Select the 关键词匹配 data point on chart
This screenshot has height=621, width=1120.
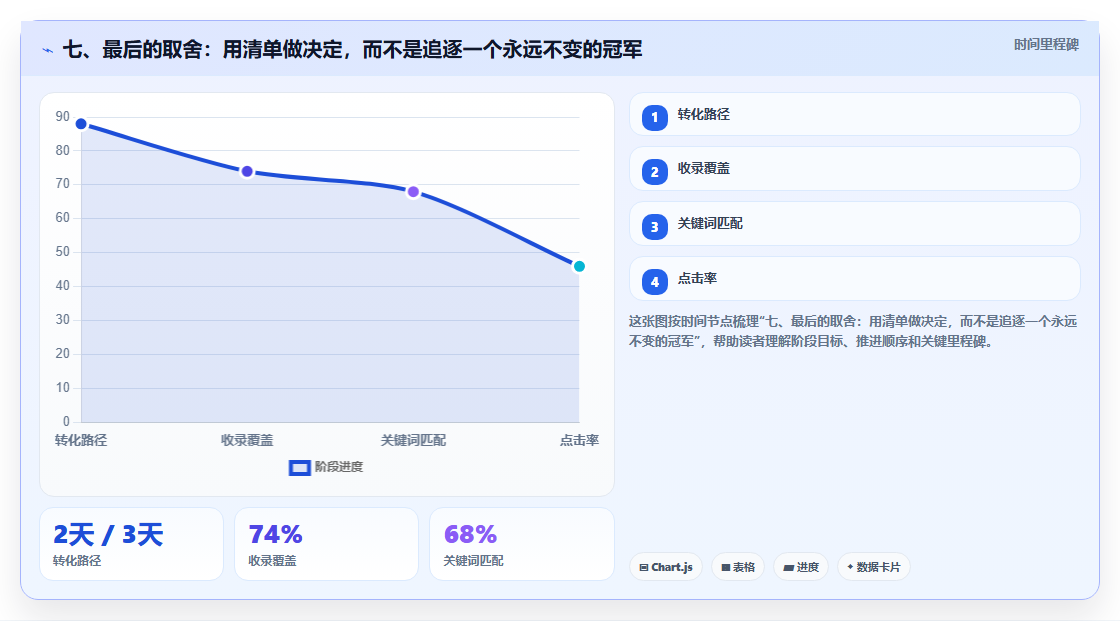click(x=413, y=192)
